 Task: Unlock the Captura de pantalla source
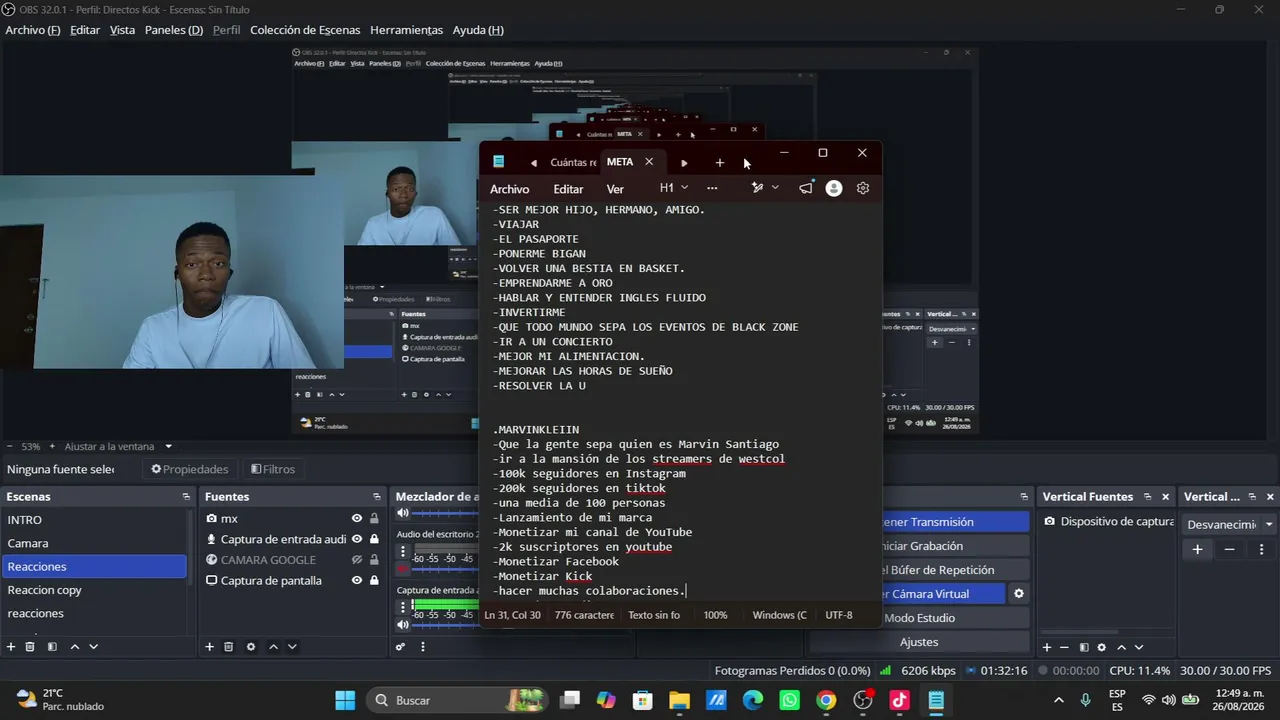(x=374, y=580)
